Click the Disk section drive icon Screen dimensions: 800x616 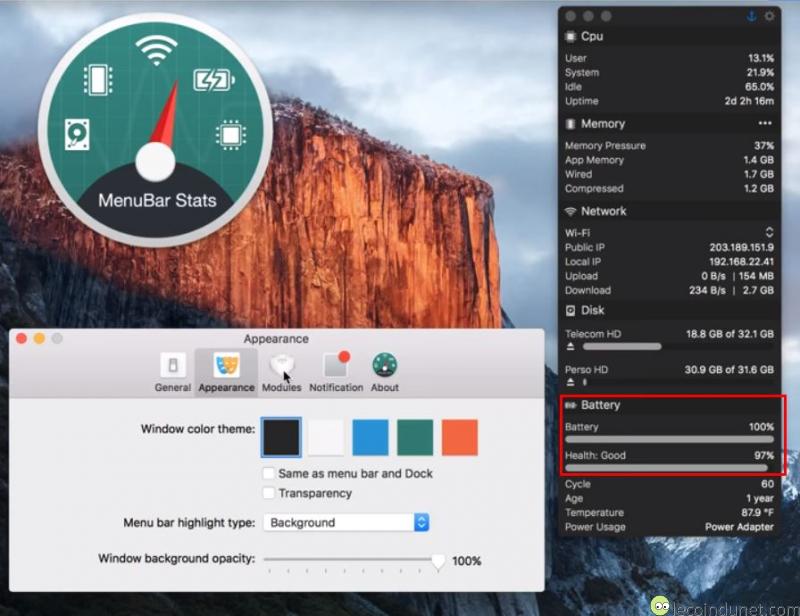(570, 310)
